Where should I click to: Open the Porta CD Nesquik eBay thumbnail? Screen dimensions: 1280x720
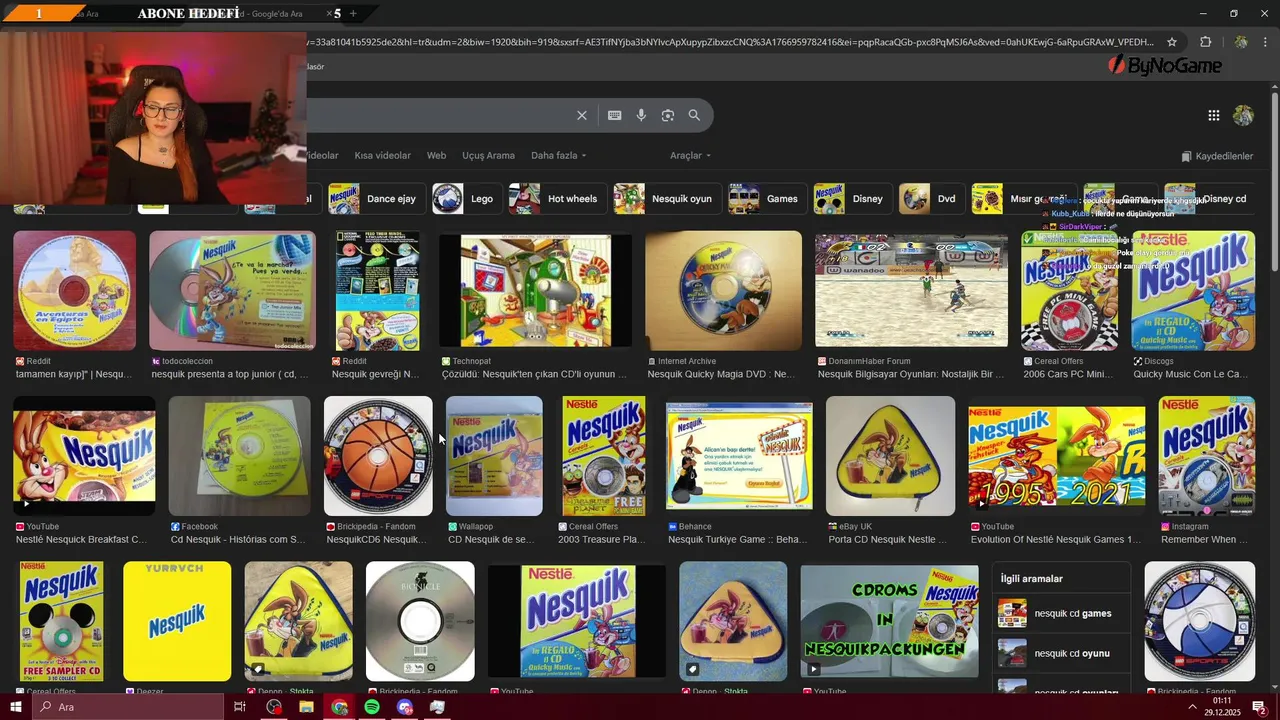coord(890,456)
